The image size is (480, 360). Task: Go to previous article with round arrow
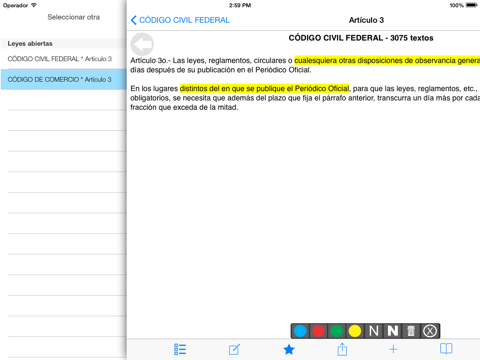point(142,44)
